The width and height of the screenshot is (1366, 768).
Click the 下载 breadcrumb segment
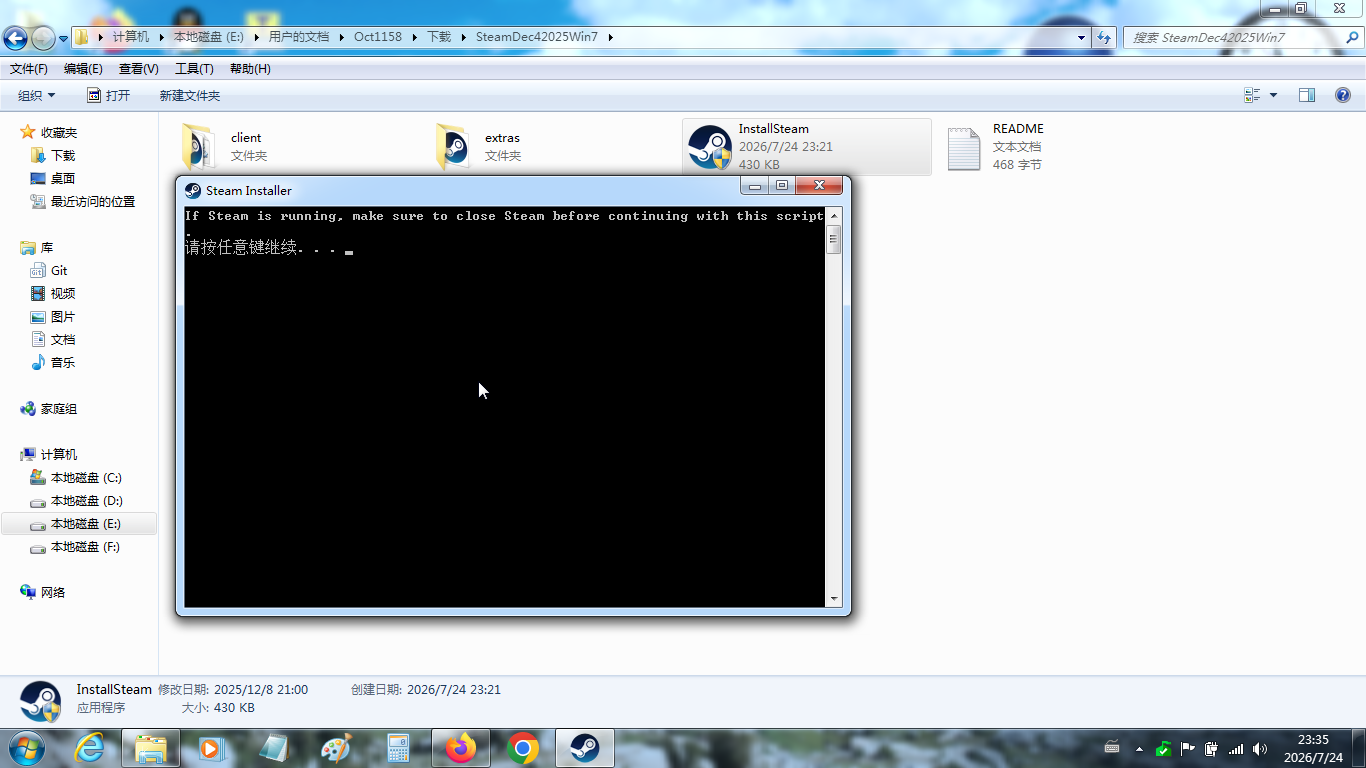(439, 37)
